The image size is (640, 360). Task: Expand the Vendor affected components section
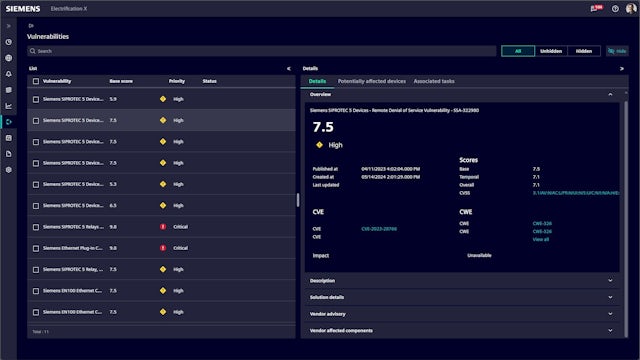pos(610,331)
